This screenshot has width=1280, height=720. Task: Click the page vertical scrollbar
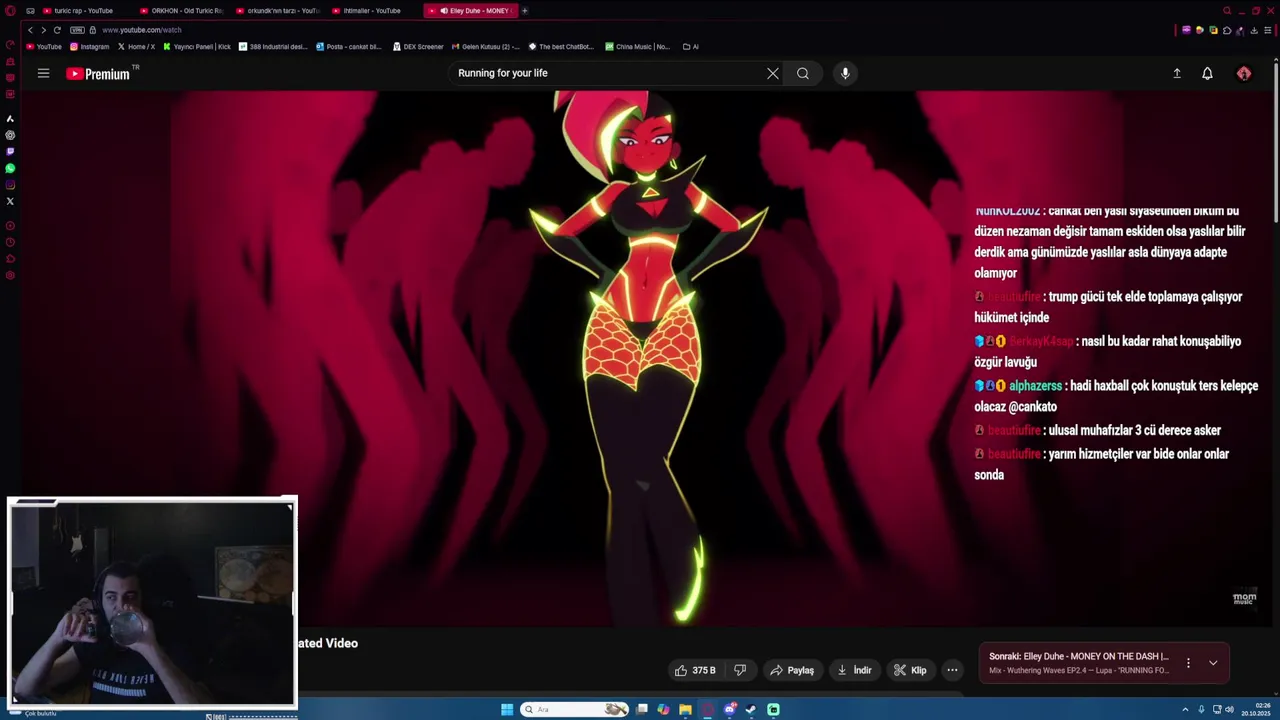pos(1276,140)
